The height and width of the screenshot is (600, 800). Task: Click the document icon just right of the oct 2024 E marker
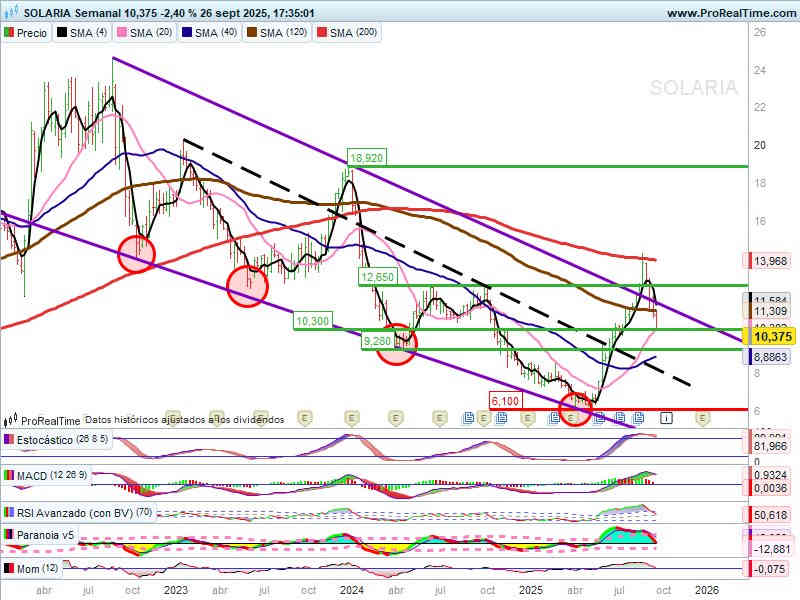click(501, 418)
